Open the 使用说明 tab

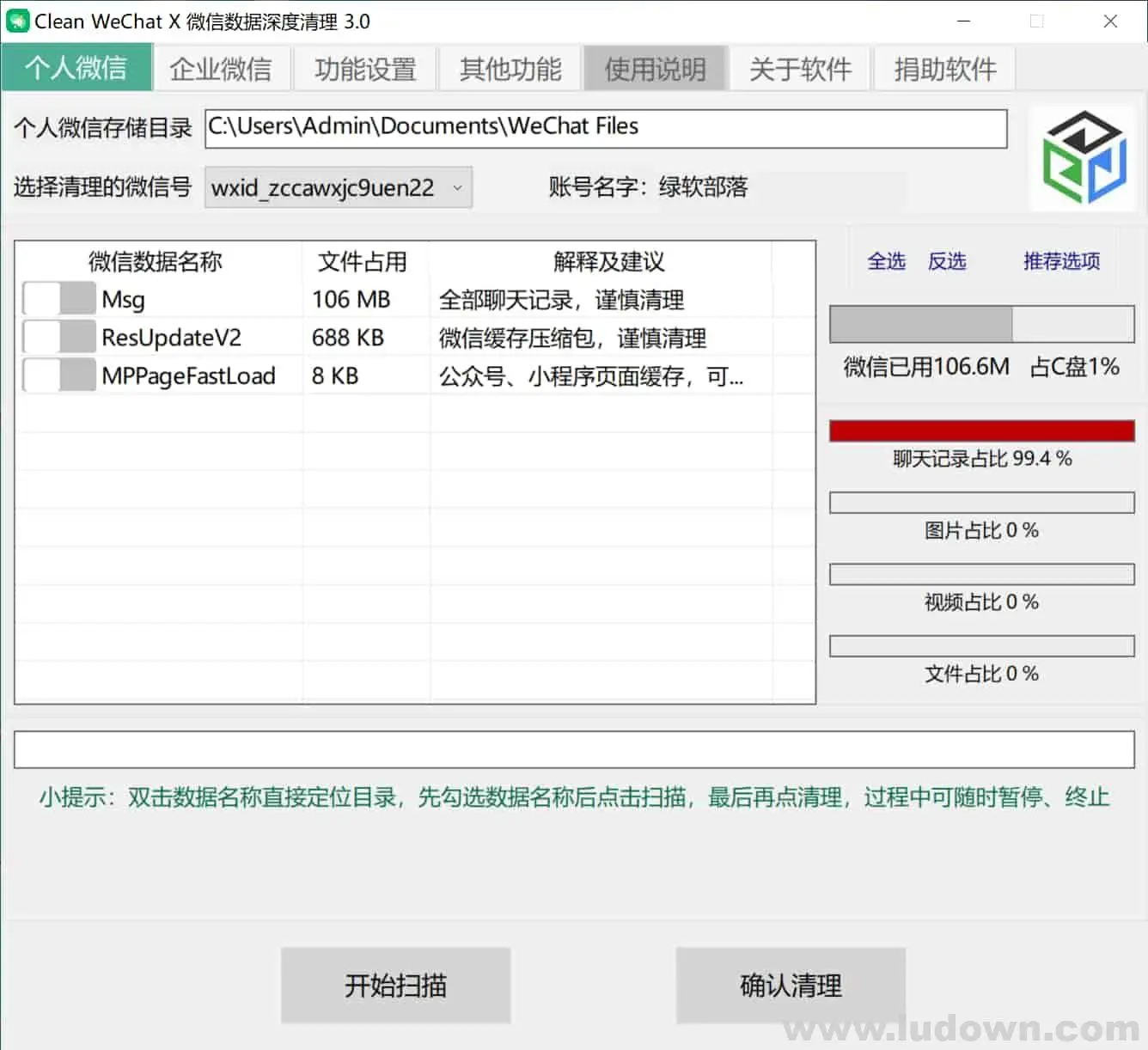pyautogui.click(x=655, y=69)
